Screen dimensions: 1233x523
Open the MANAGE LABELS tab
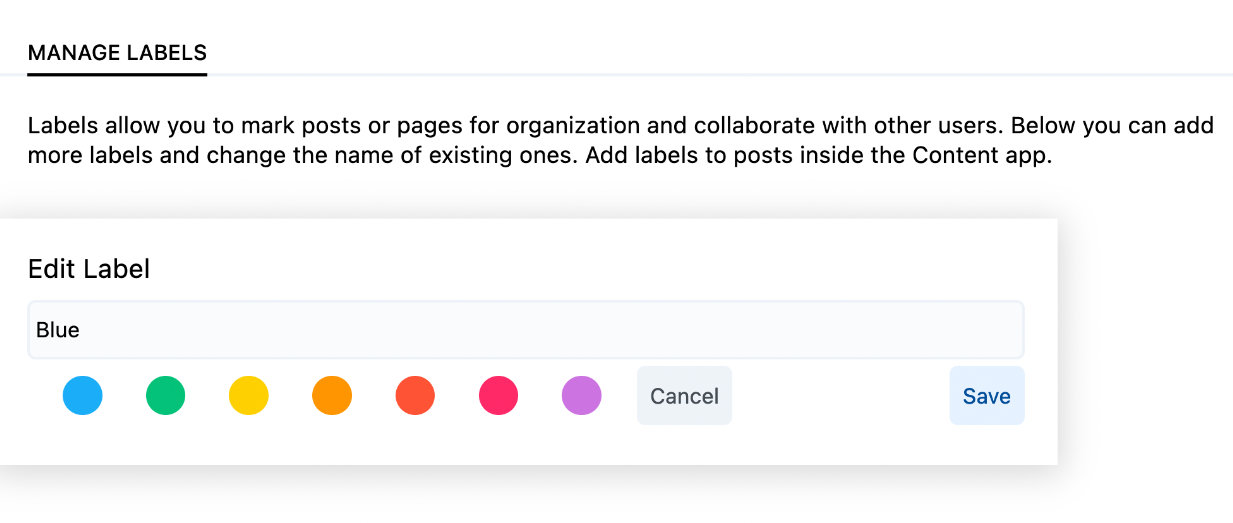click(117, 53)
